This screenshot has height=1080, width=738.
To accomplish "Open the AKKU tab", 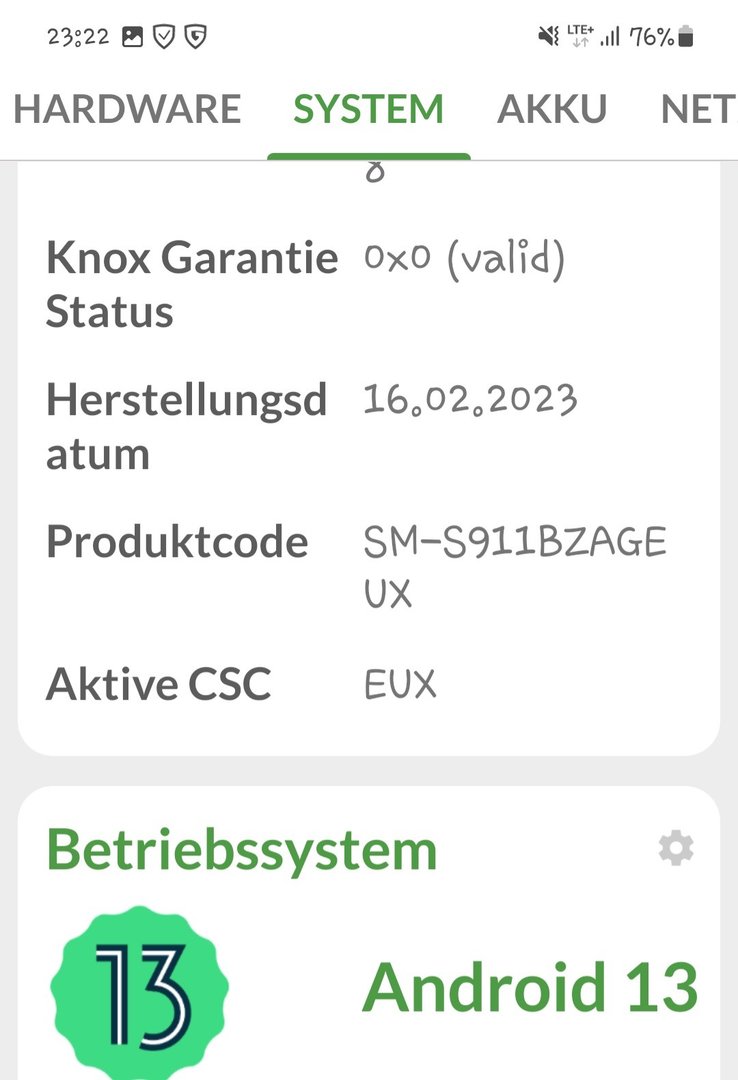I will click(552, 109).
